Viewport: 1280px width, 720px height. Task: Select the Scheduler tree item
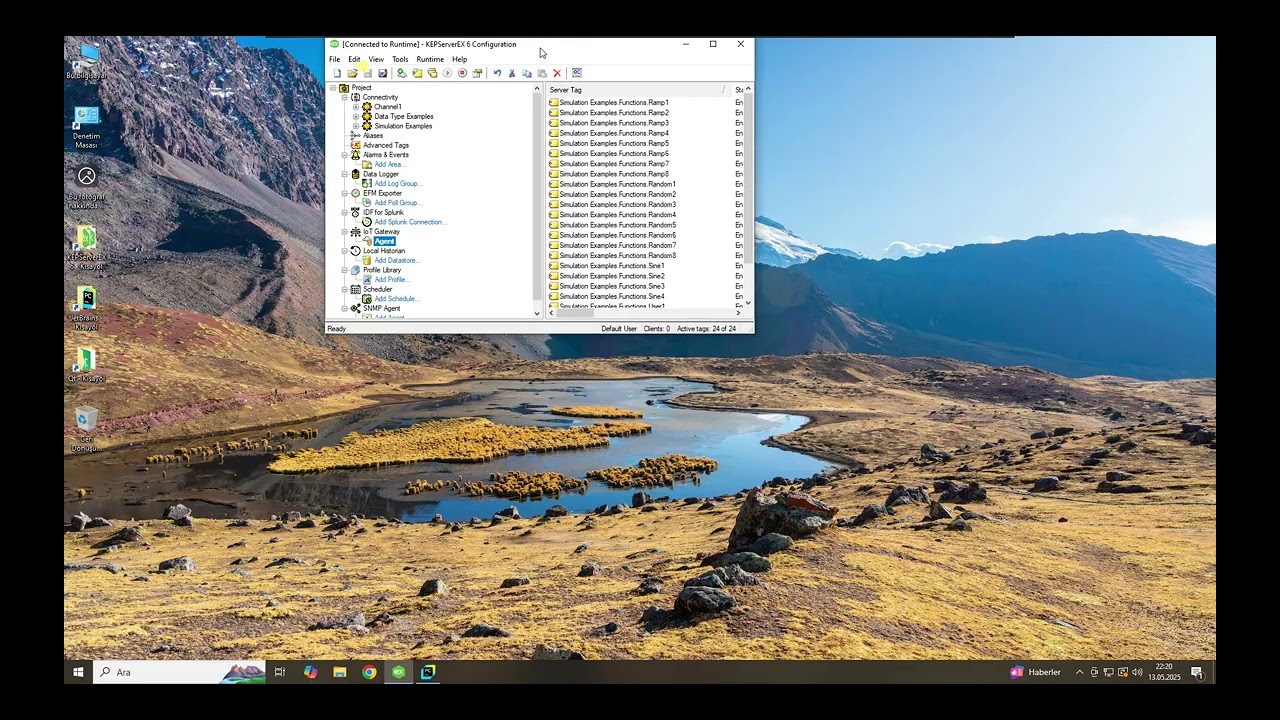click(x=378, y=290)
